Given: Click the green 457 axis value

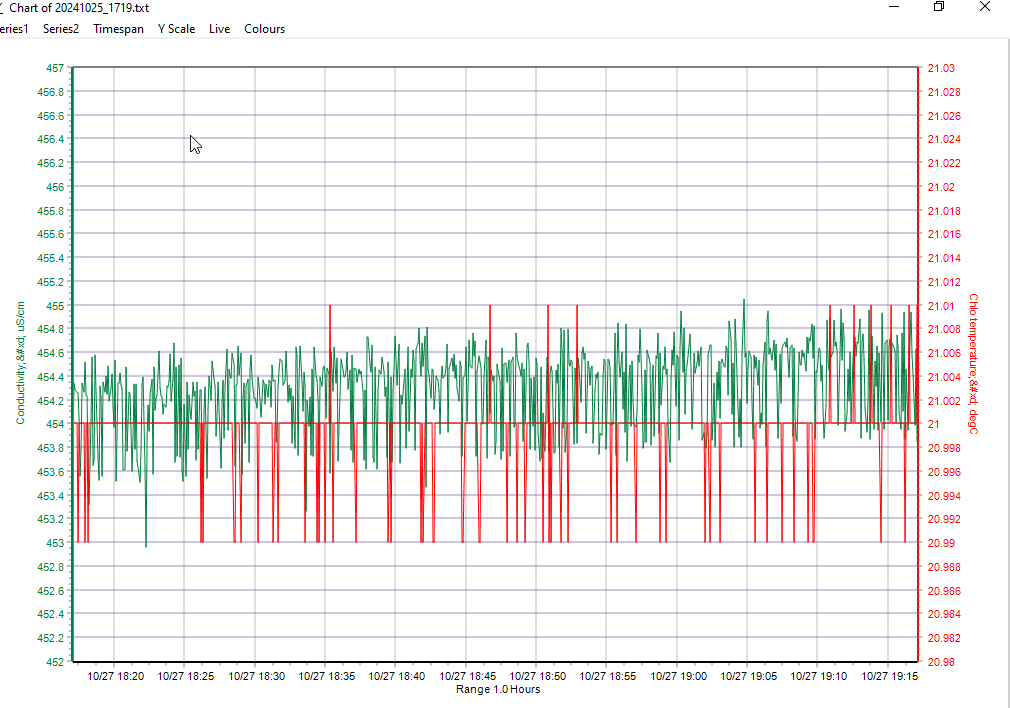Looking at the screenshot, I should coord(55,68).
